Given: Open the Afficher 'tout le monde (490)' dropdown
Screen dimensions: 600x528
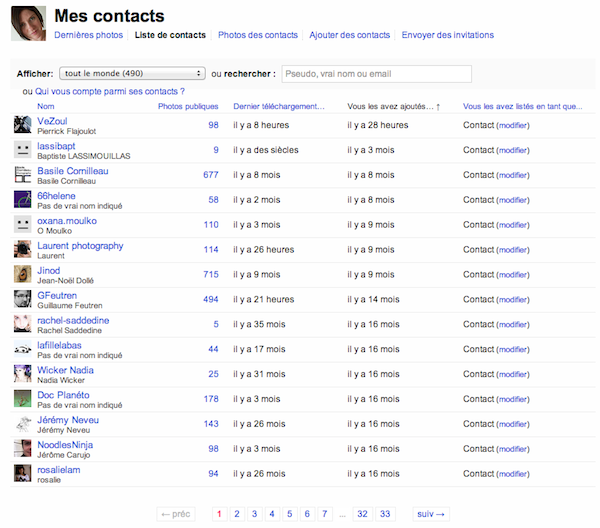Looking at the screenshot, I should (x=132, y=73).
